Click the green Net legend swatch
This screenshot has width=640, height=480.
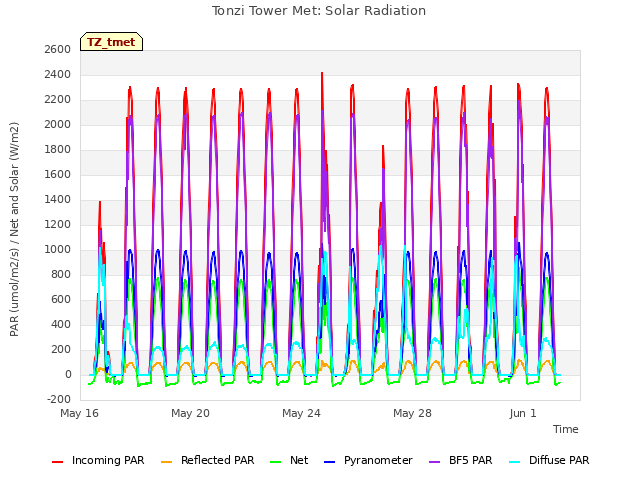(x=276, y=462)
